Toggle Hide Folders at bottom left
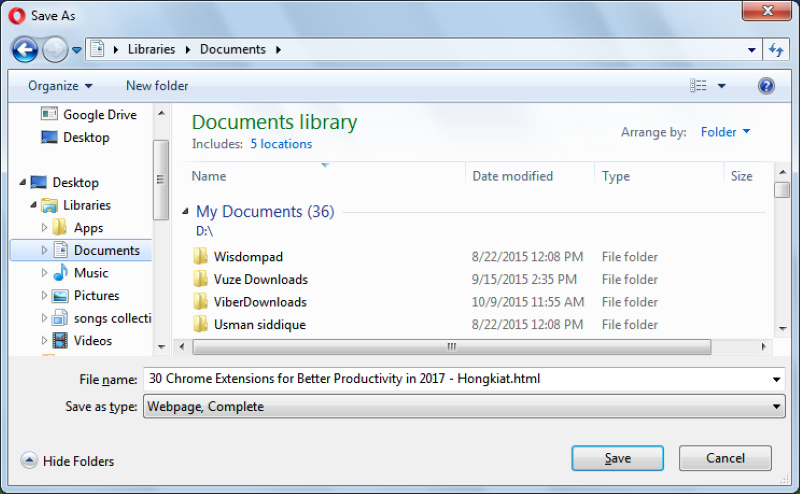800x494 pixels. (67, 461)
